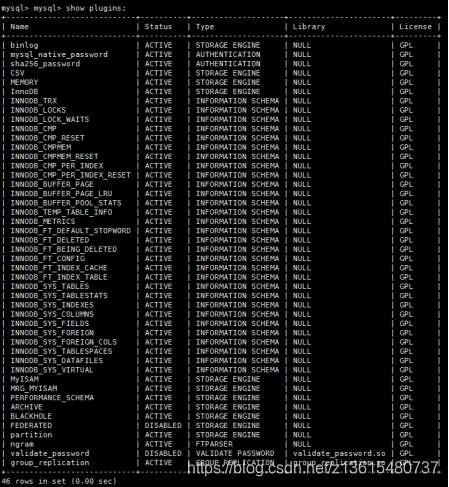Screen dimensions: 449x487
Task: Click the License column header
Action: tap(415, 27)
